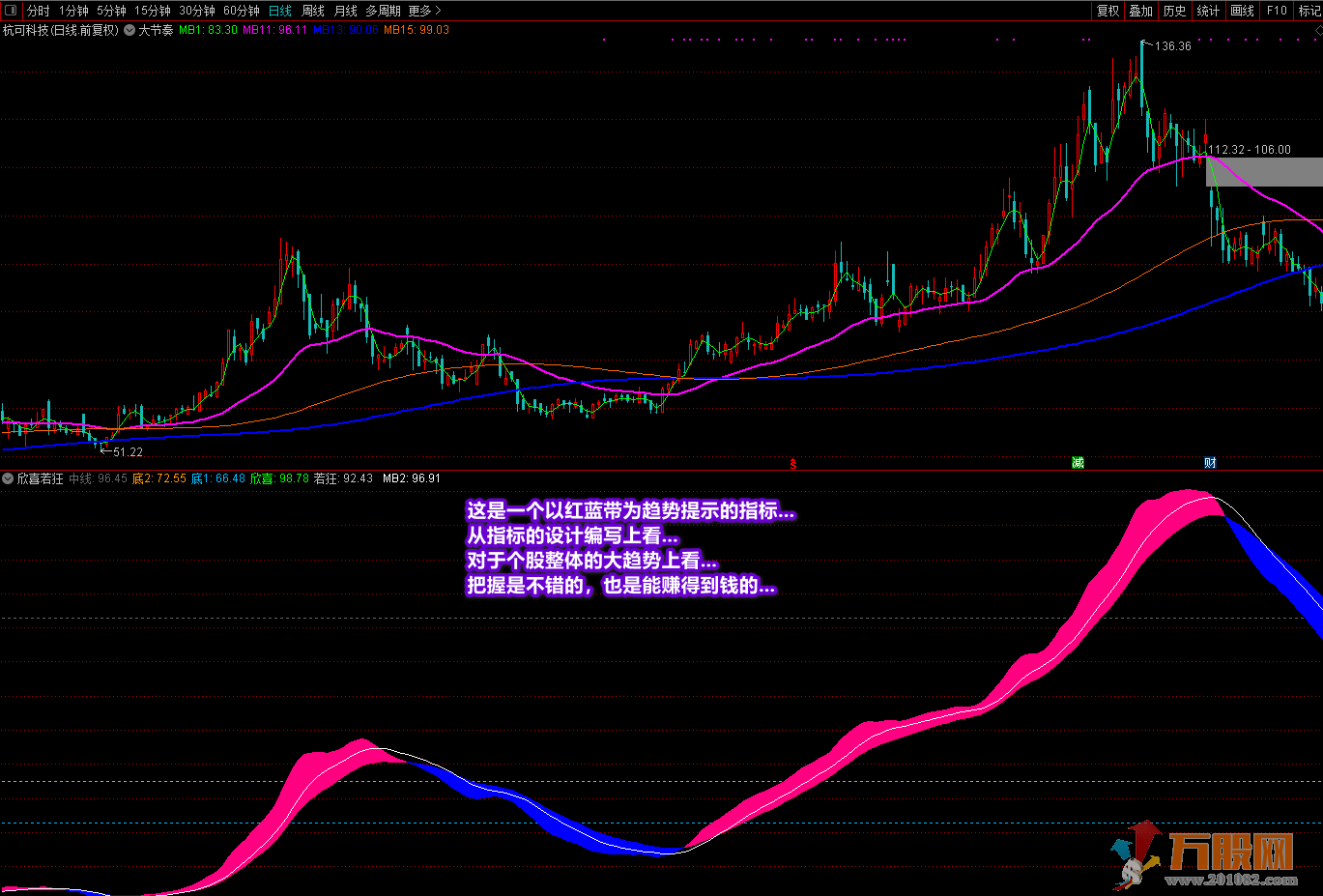The height and width of the screenshot is (896, 1323).
Task: Expand the 更多 periods menu
Action: (424, 11)
